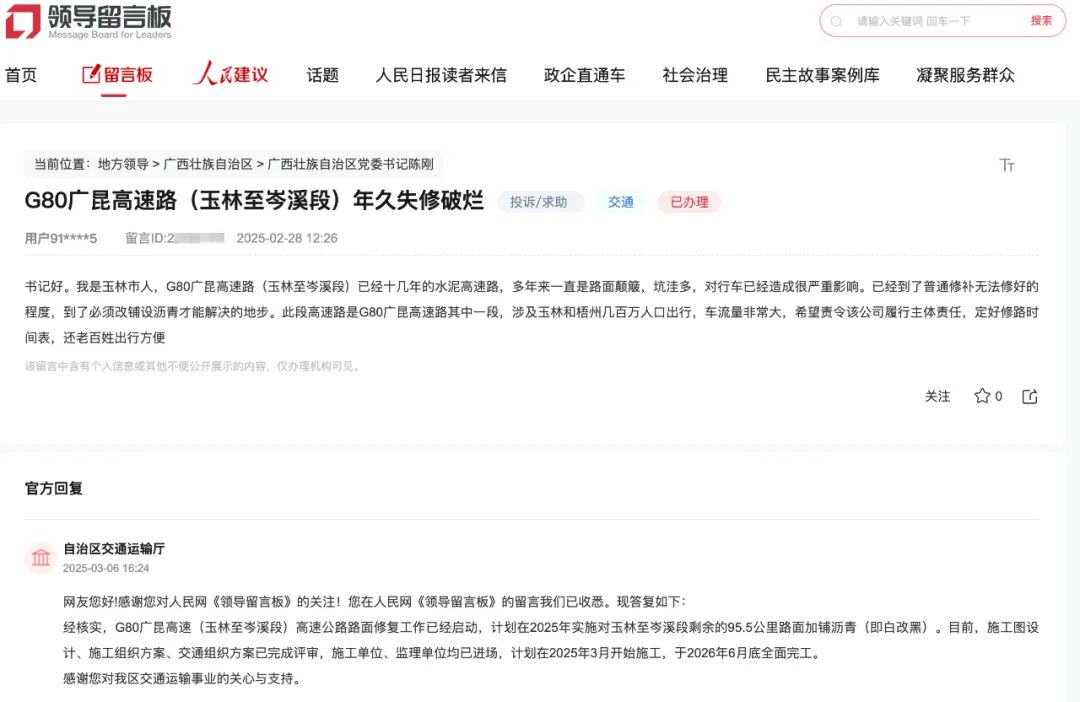Open the 话题 navigation tab
The height and width of the screenshot is (702, 1080).
(x=322, y=75)
